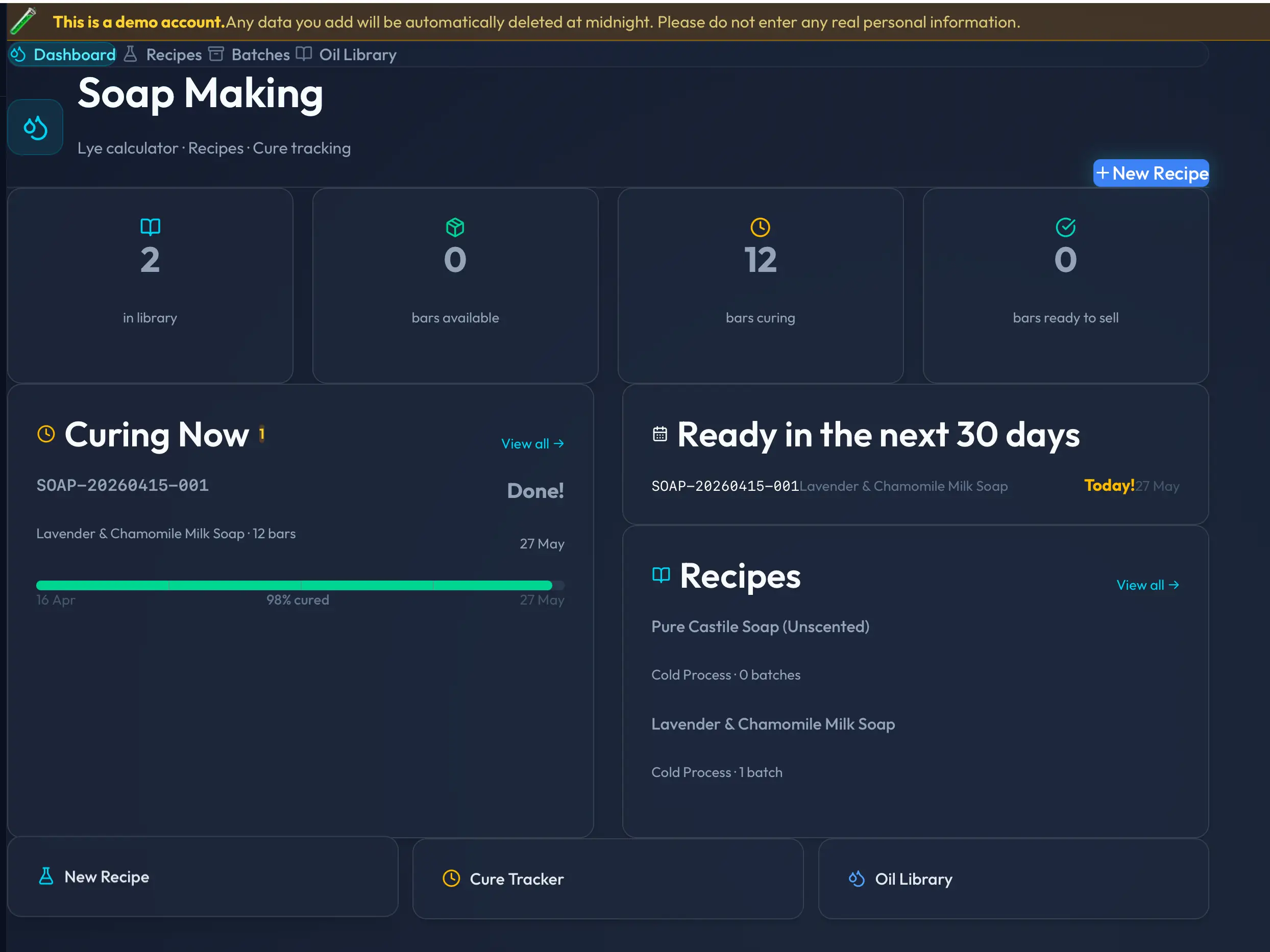Image resolution: width=1270 pixels, height=952 pixels.
Task: Click the archive box icon beside Batches
Action: coord(216,54)
